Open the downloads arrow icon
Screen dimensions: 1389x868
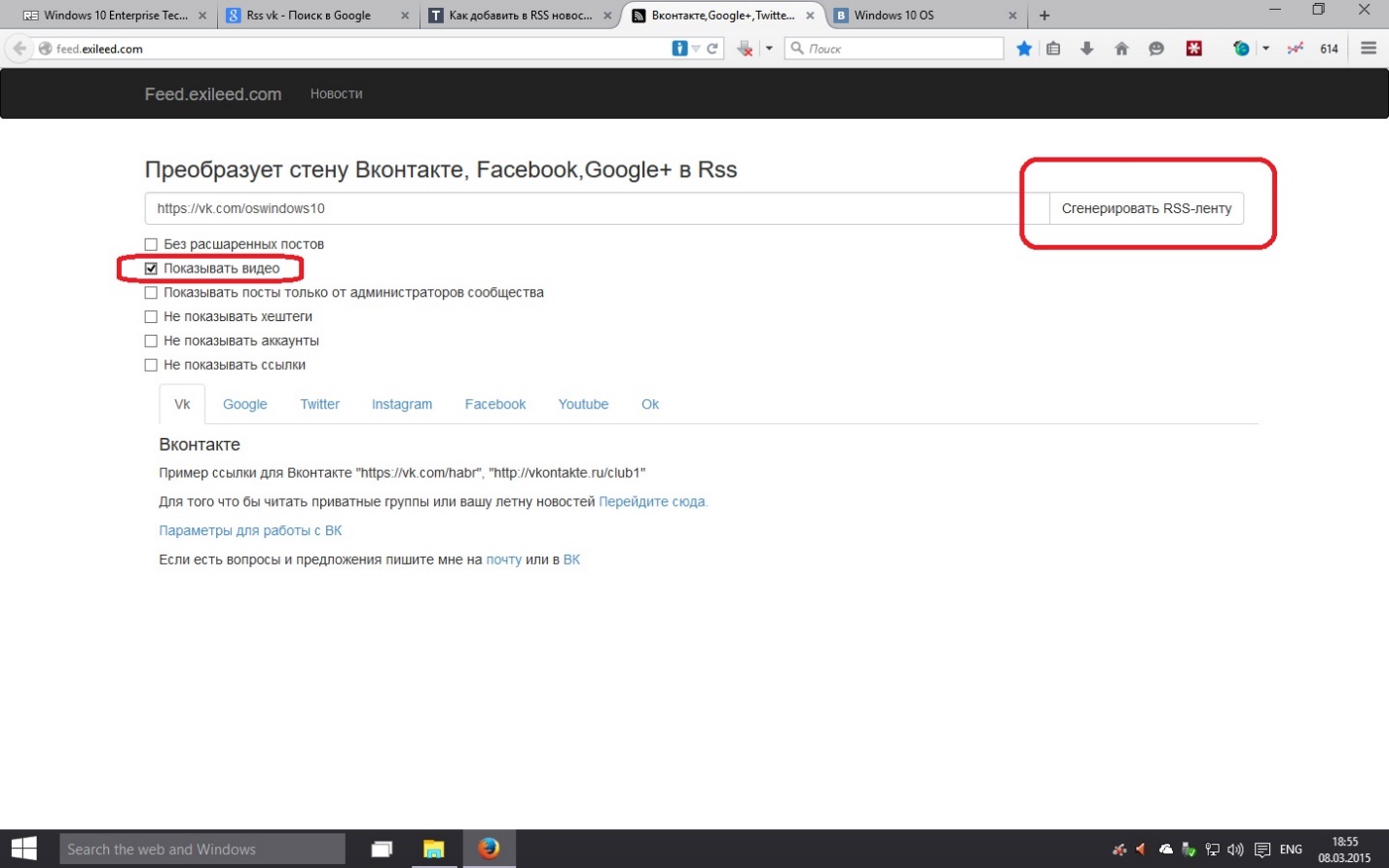pyautogui.click(x=1087, y=48)
